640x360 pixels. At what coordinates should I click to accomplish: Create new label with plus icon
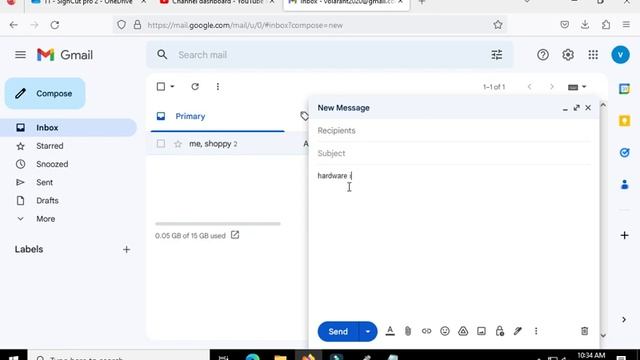(x=127, y=249)
